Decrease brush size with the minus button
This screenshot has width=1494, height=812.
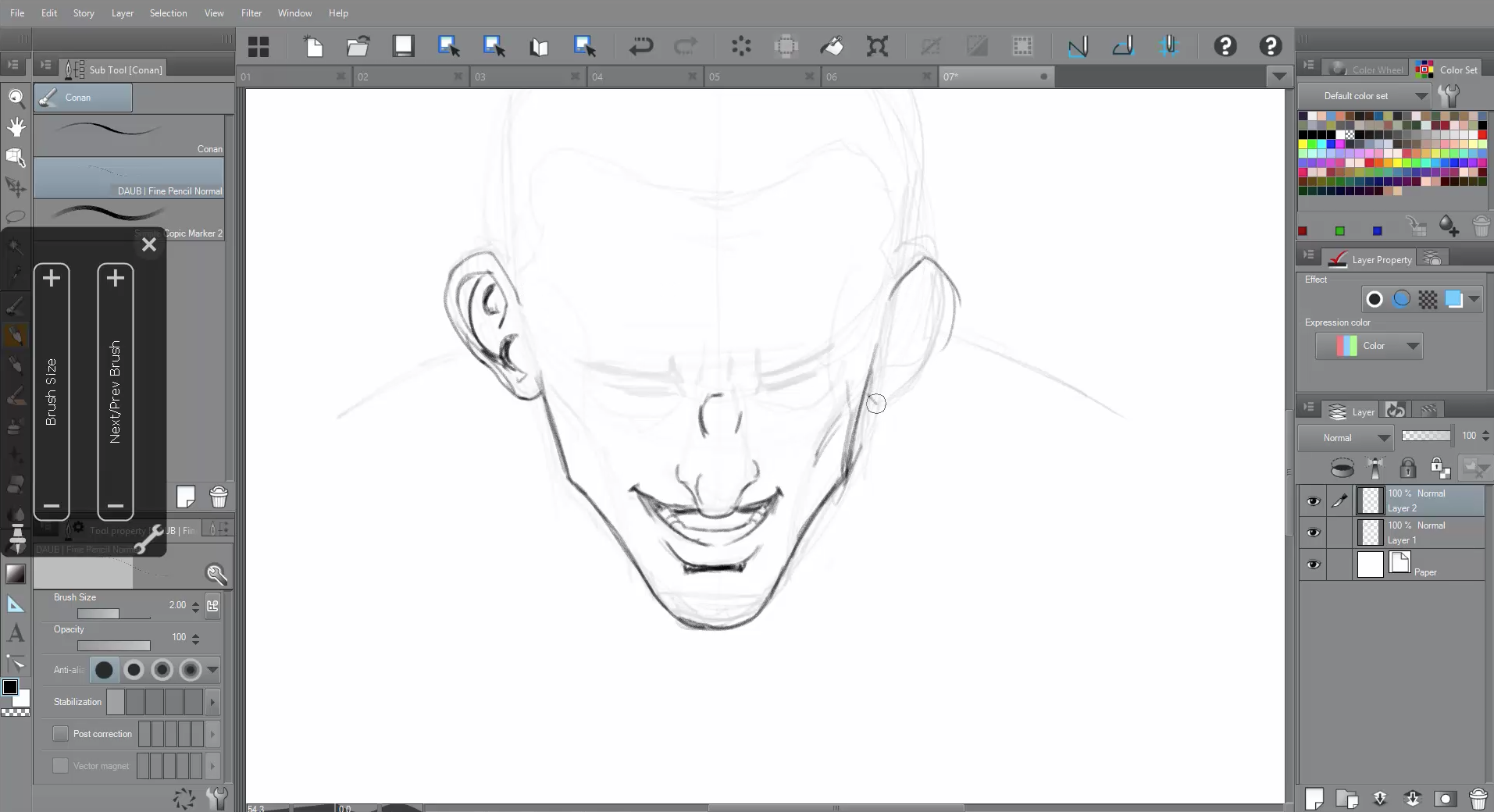52,506
